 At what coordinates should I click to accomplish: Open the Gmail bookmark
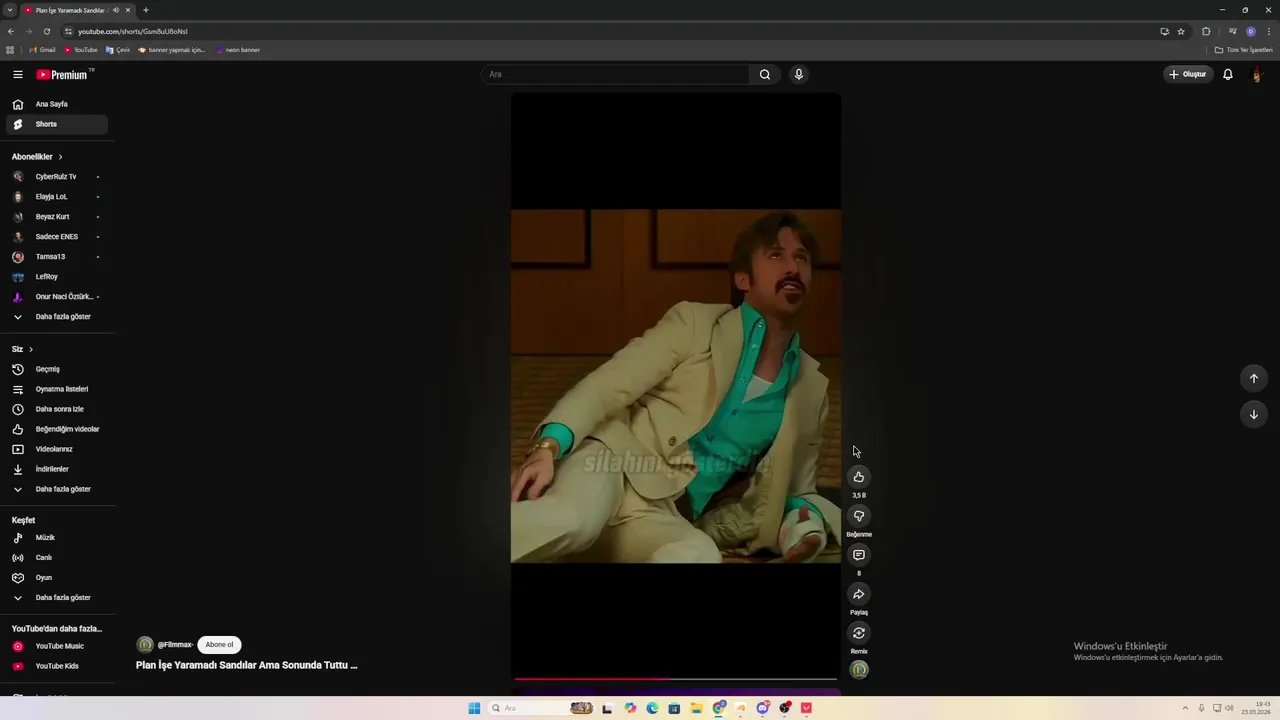(x=43, y=50)
